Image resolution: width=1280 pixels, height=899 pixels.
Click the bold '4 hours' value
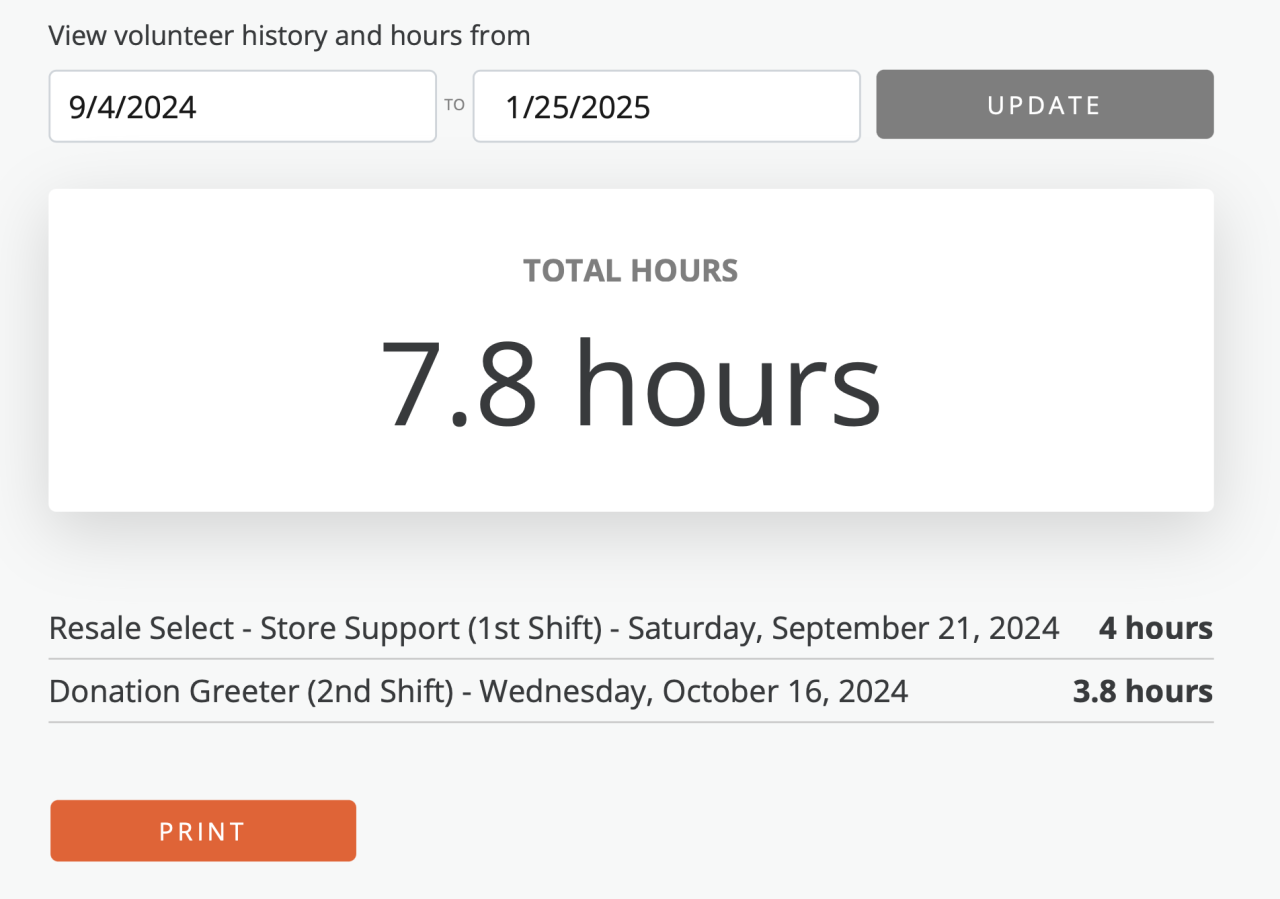tap(1155, 628)
